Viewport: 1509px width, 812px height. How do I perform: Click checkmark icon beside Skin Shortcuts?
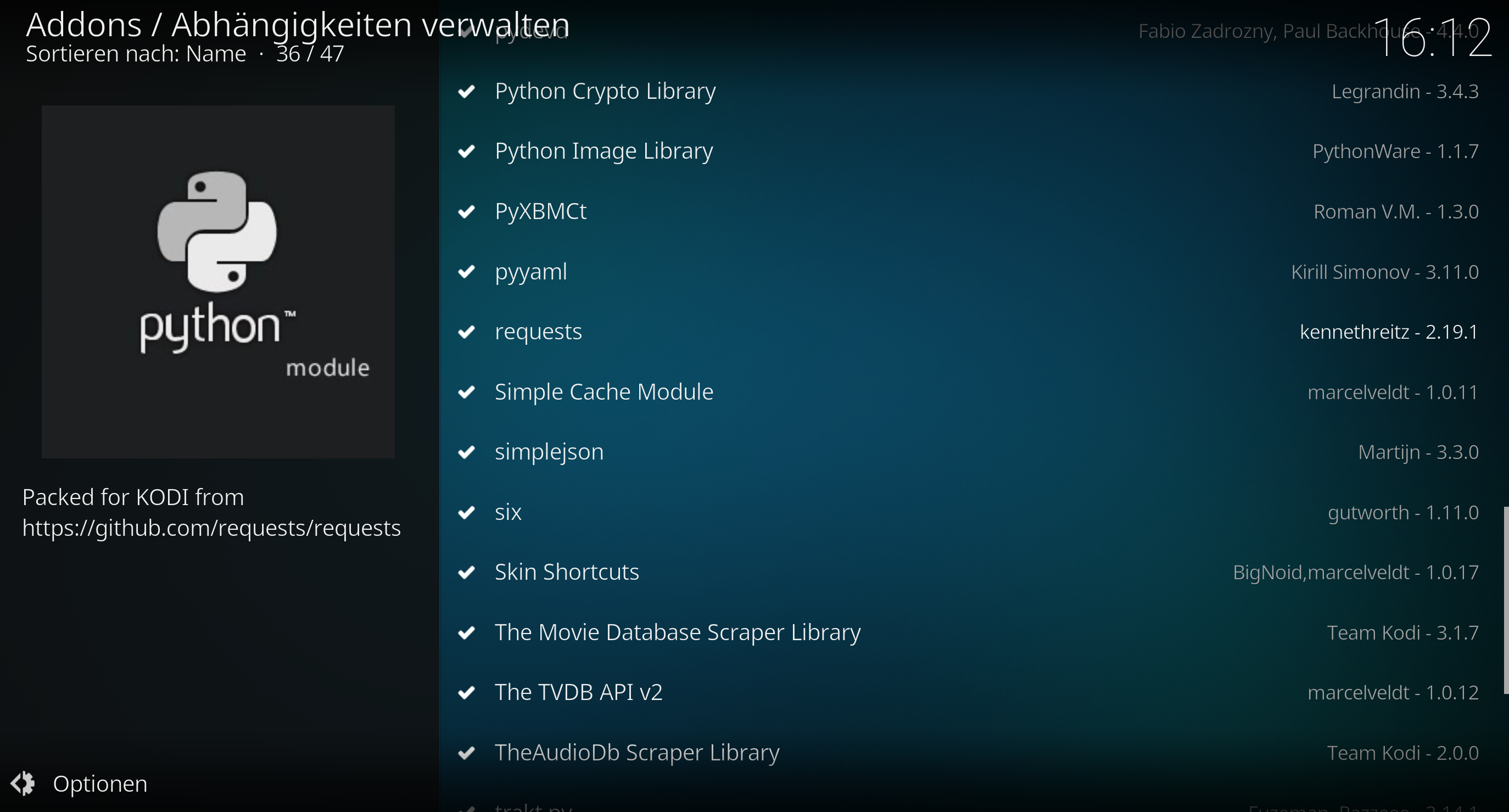click(x=466, y=573)
